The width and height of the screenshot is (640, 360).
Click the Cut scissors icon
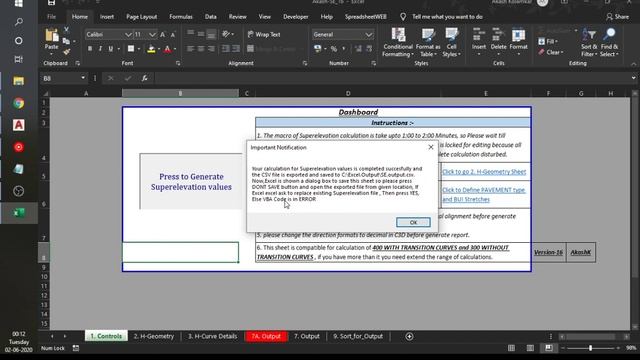pos(66,30)
